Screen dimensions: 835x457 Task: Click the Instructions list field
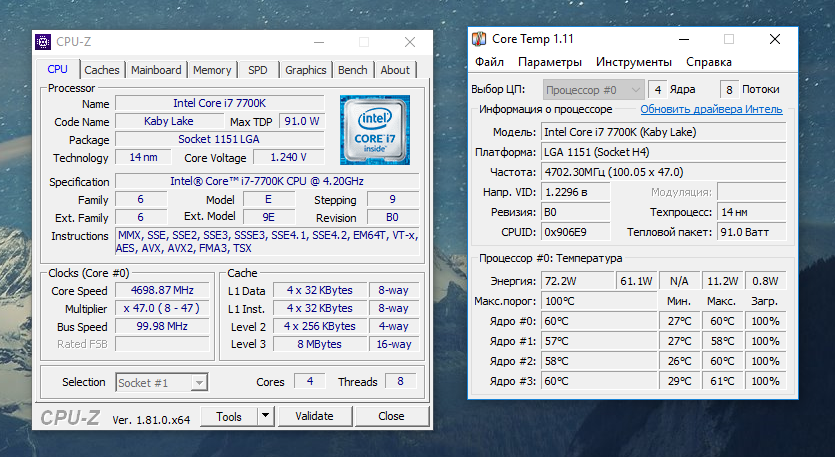point(267,242)
